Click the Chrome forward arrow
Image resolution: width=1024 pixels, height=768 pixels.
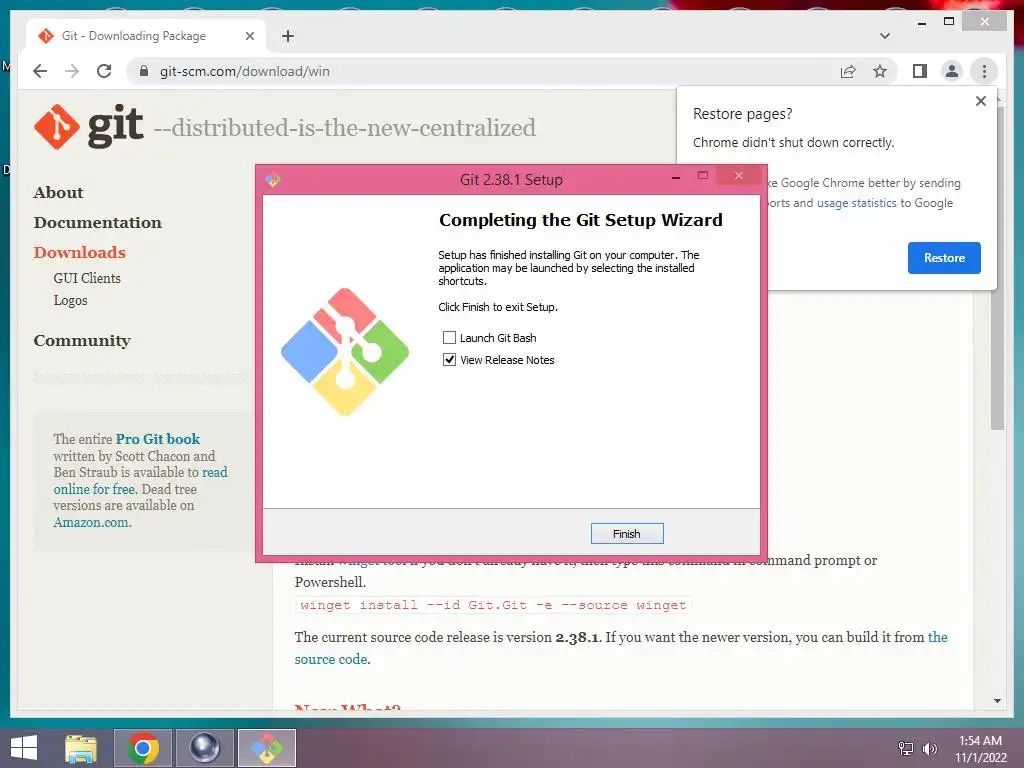coord(72,71)
